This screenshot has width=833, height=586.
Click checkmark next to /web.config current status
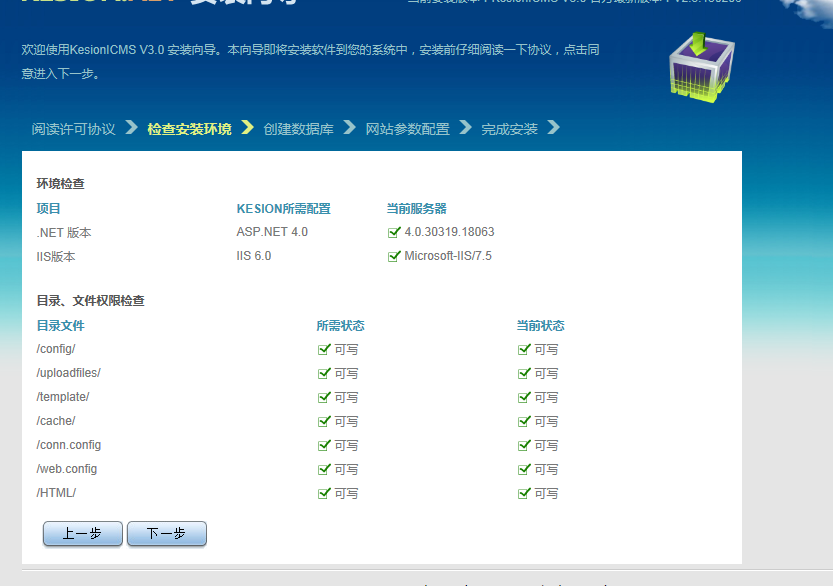point(524,469)
